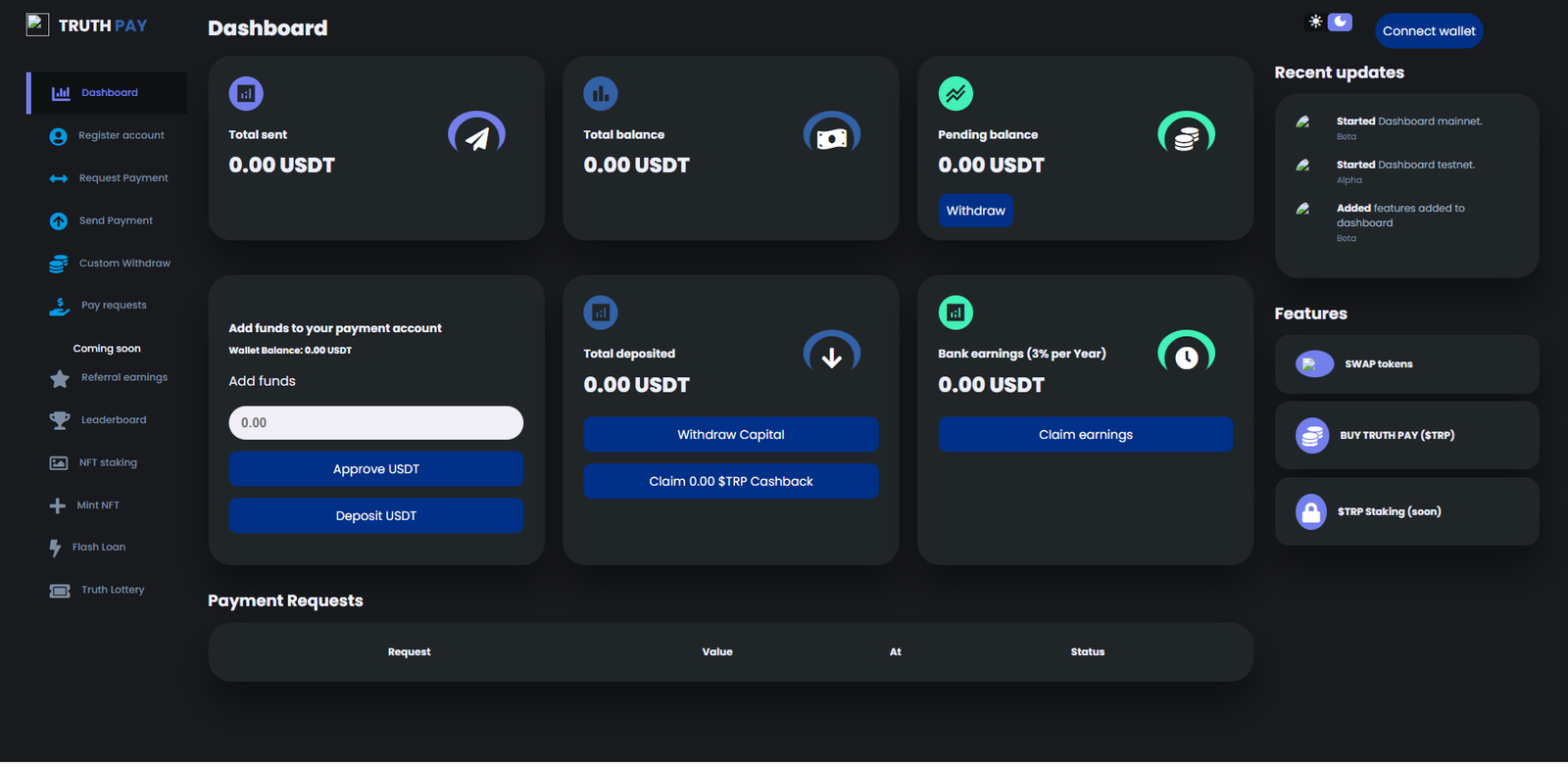
Task: Click the Value column header
Action: pyautogui.click(x=717, y=652)
